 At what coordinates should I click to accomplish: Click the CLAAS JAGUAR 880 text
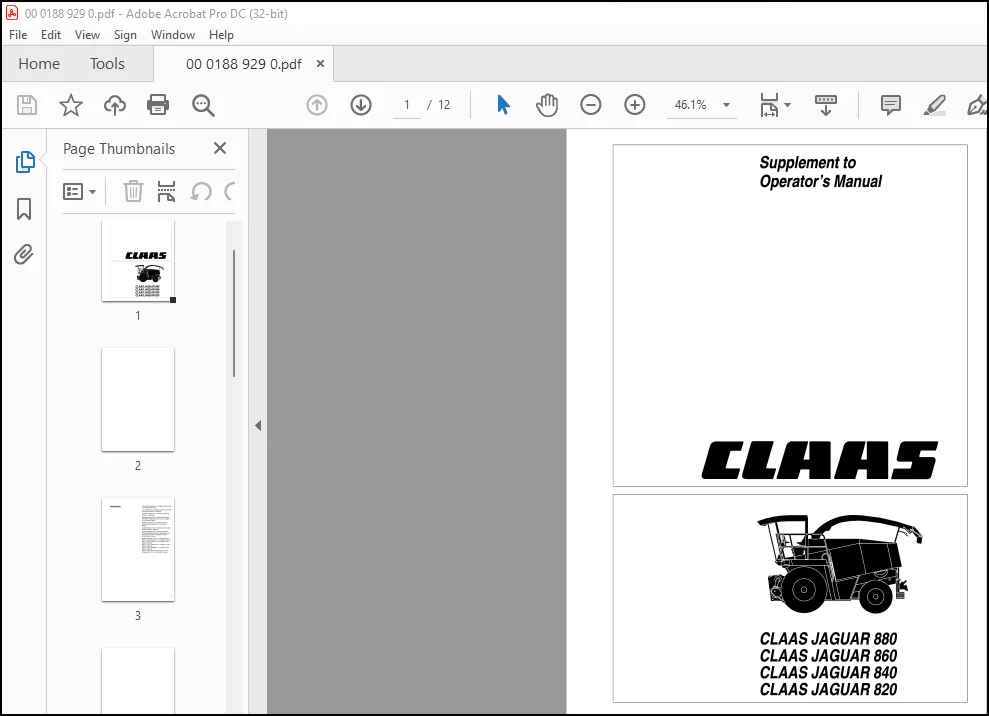[828, 639]
